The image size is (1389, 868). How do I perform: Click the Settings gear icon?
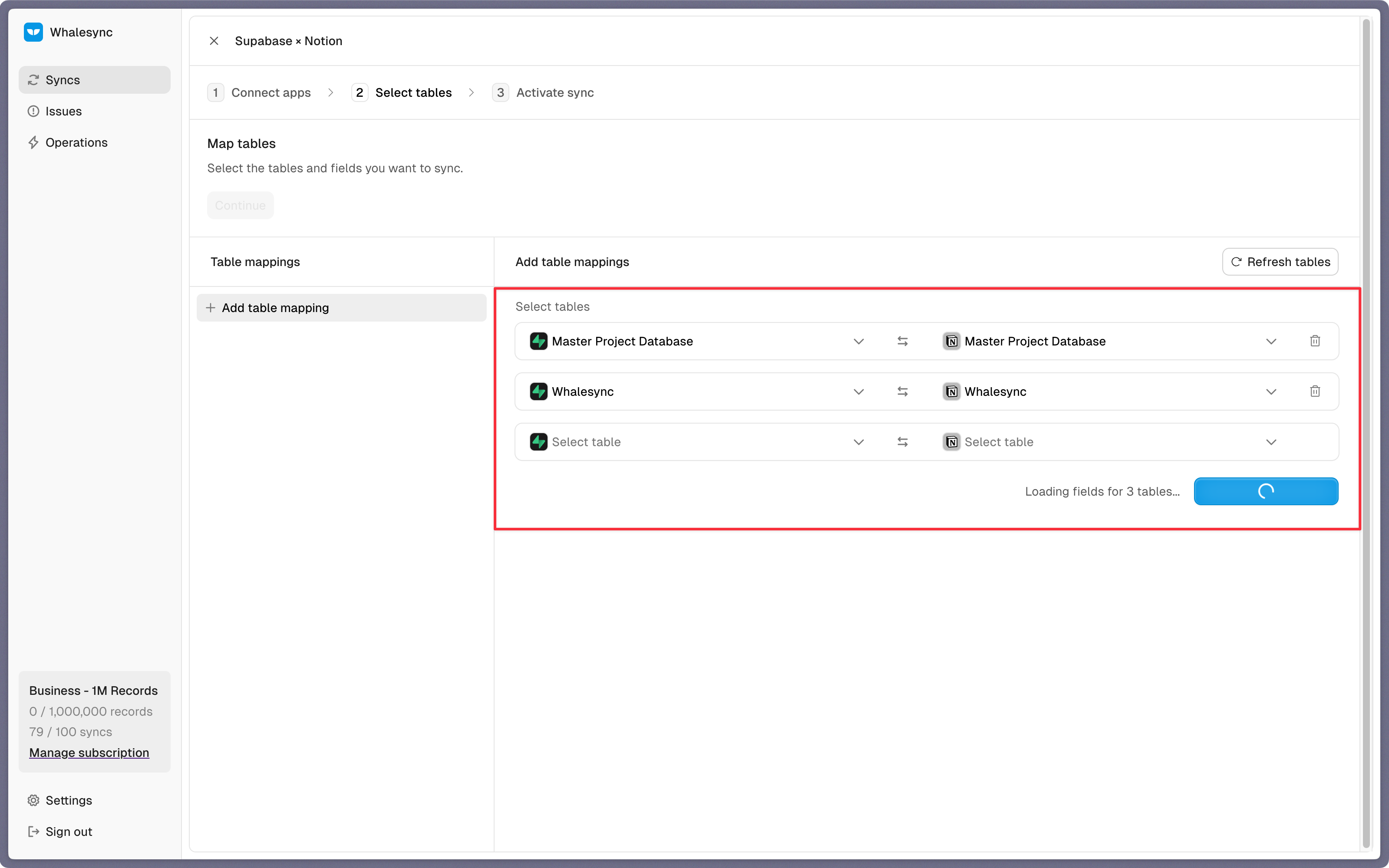point(33,800)
